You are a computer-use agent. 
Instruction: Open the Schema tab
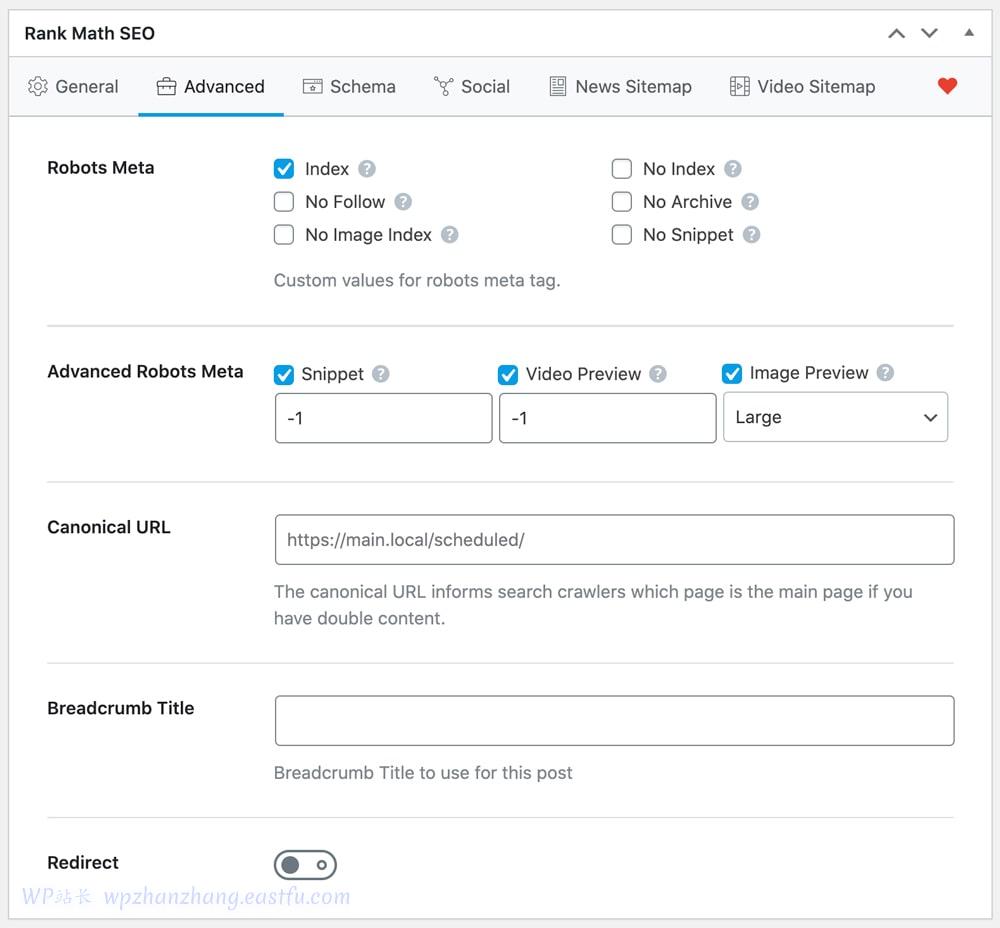349,86
